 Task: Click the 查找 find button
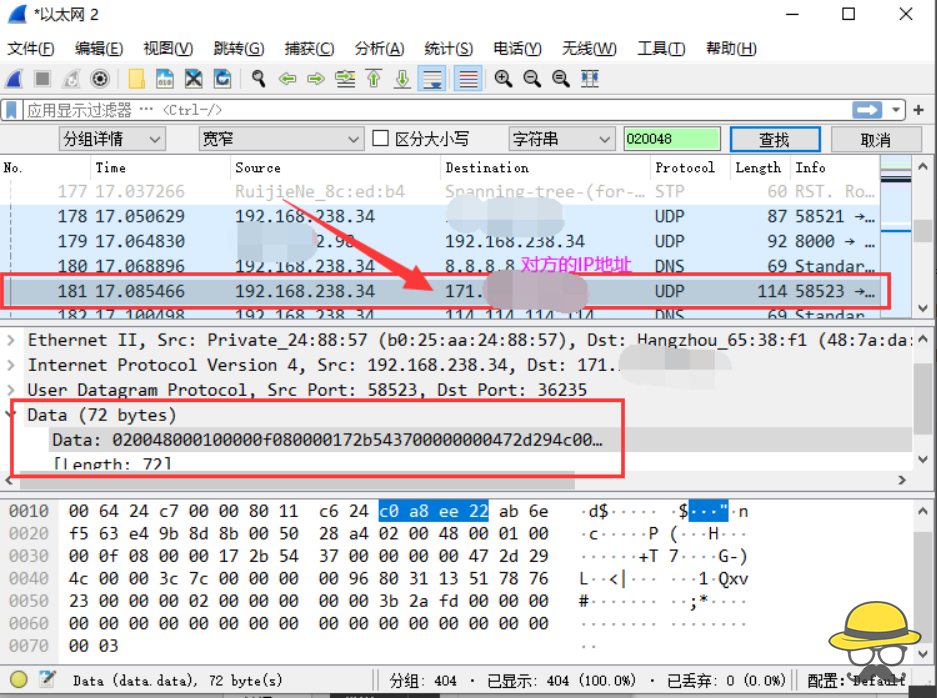click(774, 140)
